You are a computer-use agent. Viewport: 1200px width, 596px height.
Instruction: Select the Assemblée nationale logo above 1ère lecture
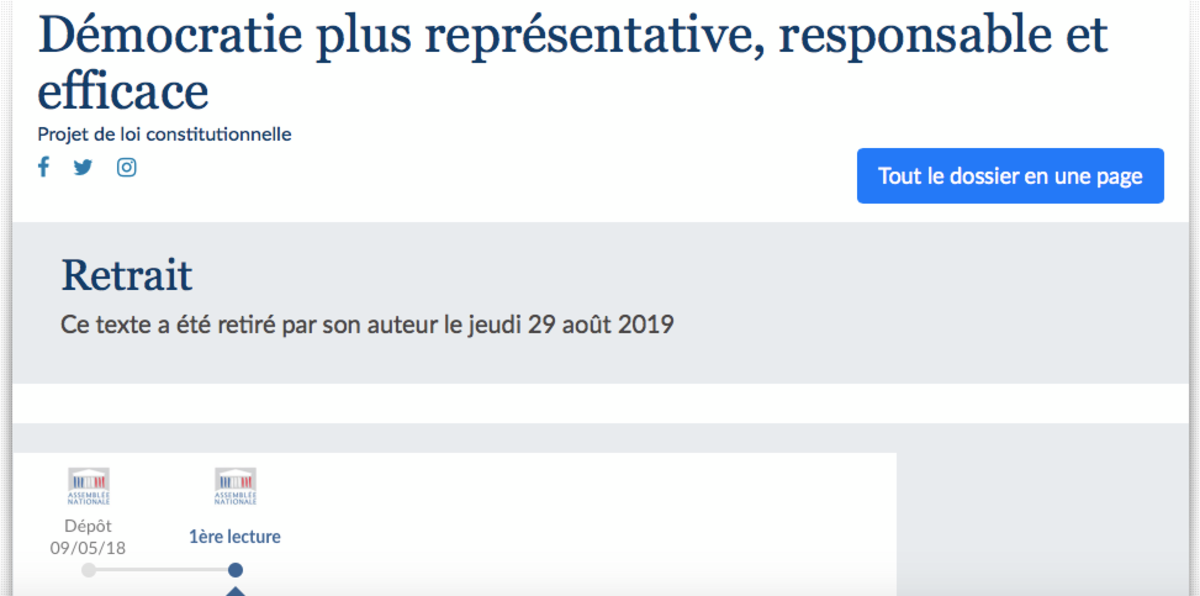(x=235, y=486)
